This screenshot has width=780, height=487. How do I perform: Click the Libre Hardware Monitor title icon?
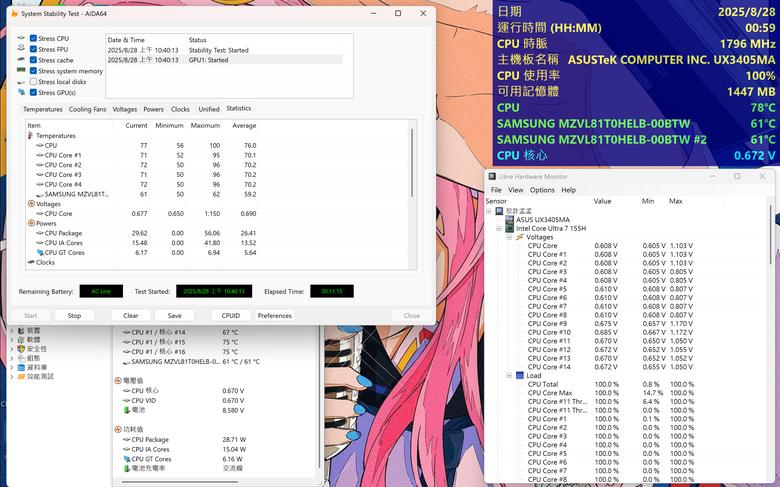click(492, 176)
